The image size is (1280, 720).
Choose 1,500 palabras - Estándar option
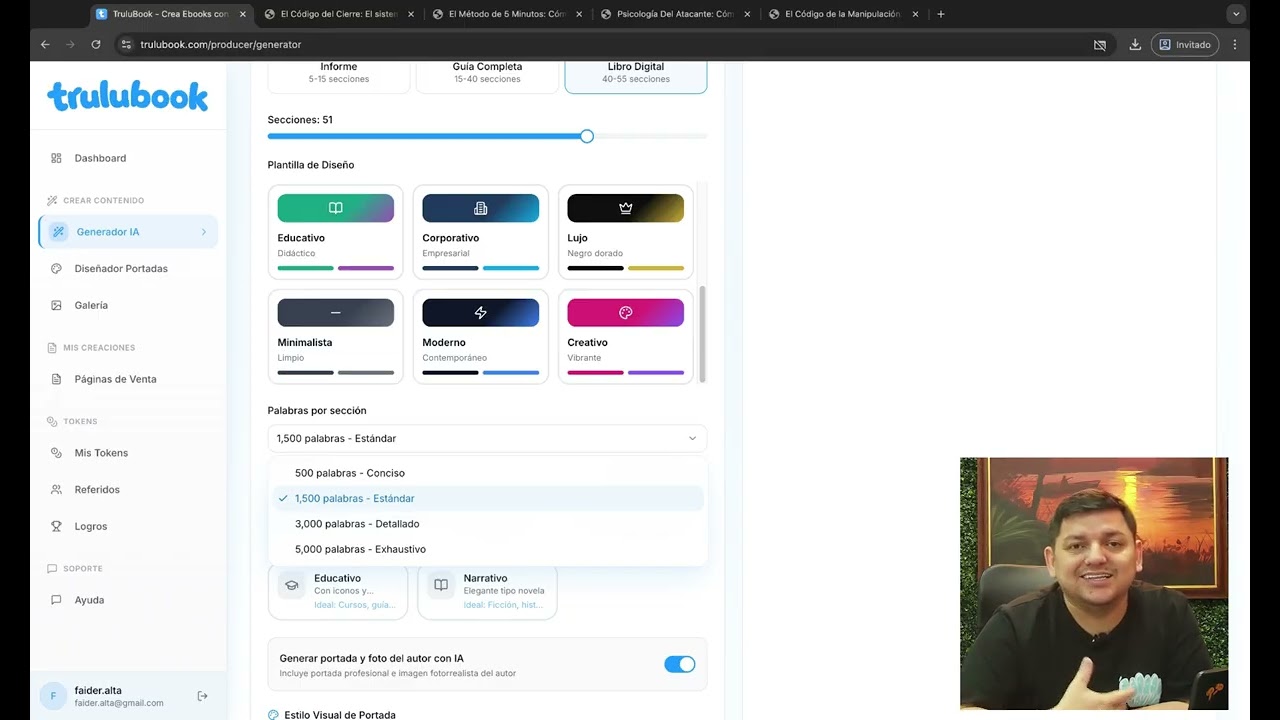click(487, 498)
